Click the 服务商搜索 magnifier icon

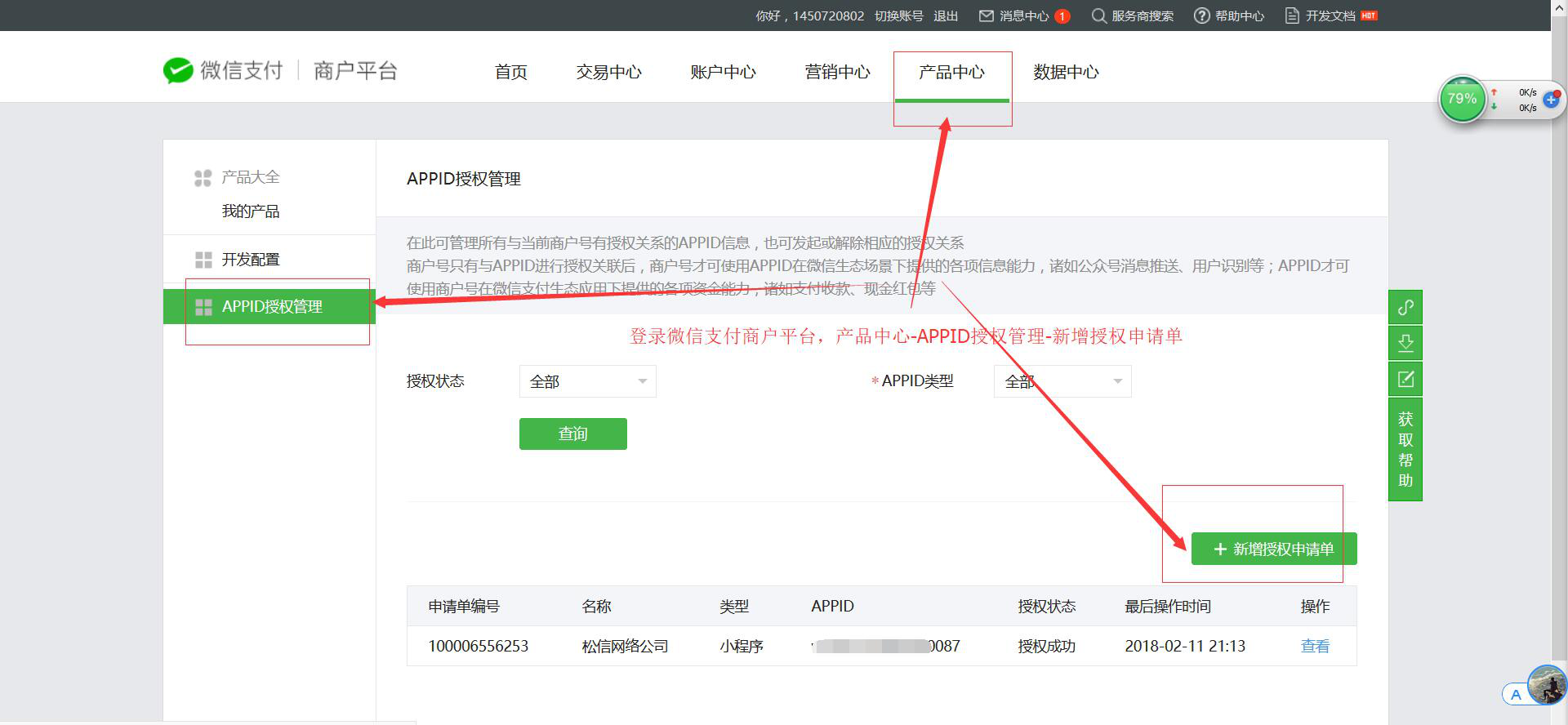[x=1099, y=16]
